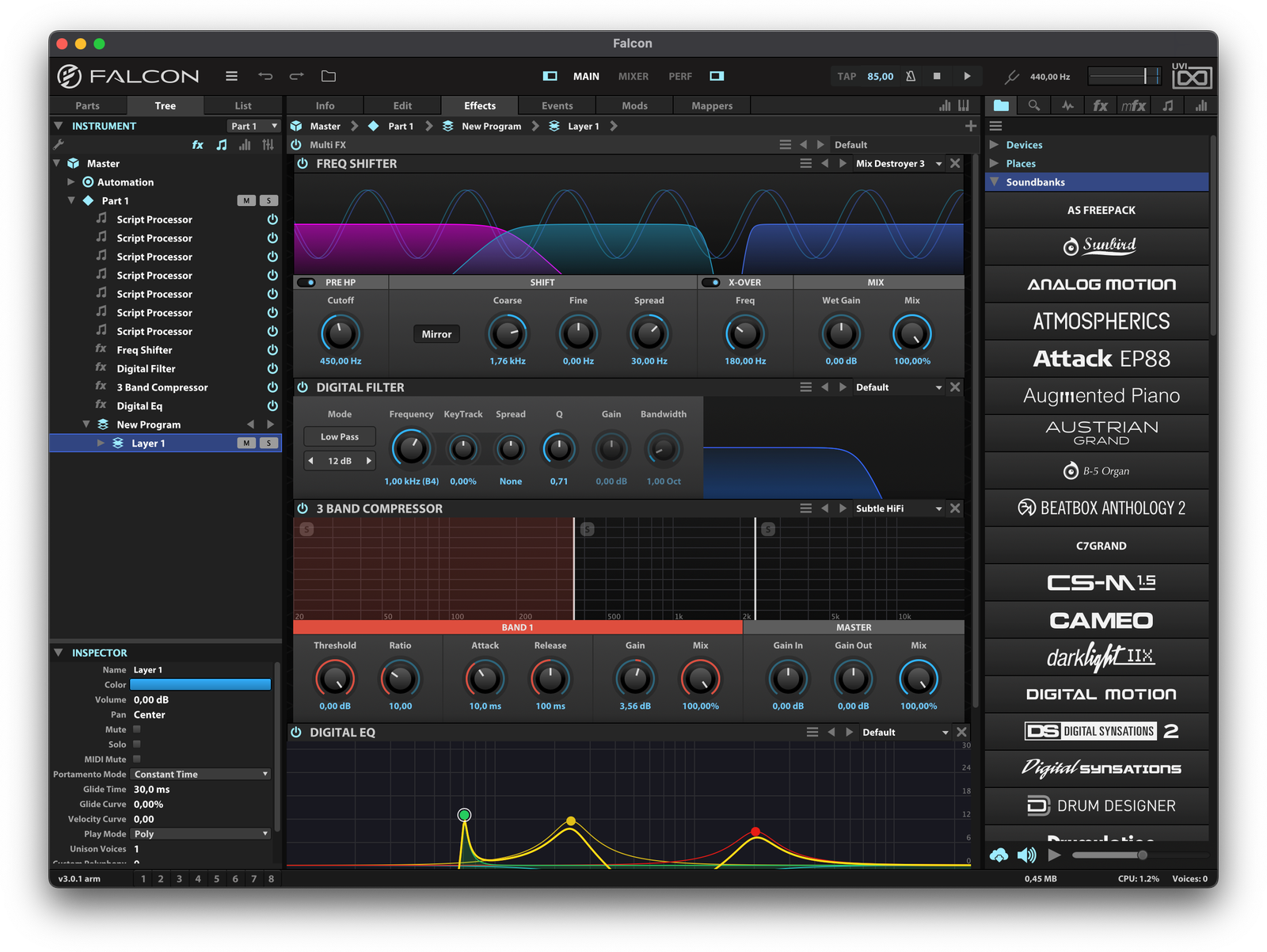This screenshot has width=1267, height=952.
Task: Open the browser fx icon tab
Action: click(x=1100, y=105)
